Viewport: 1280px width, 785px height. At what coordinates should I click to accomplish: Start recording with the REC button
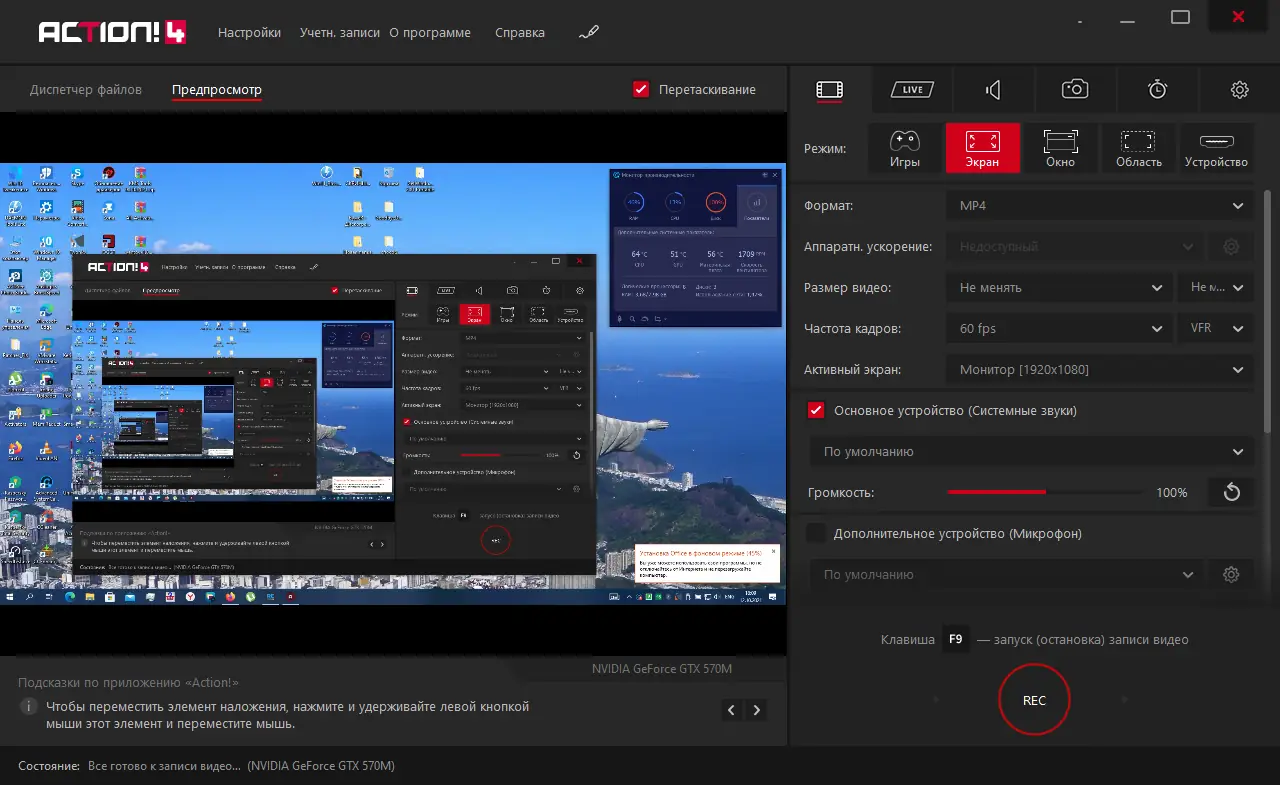1034,700
